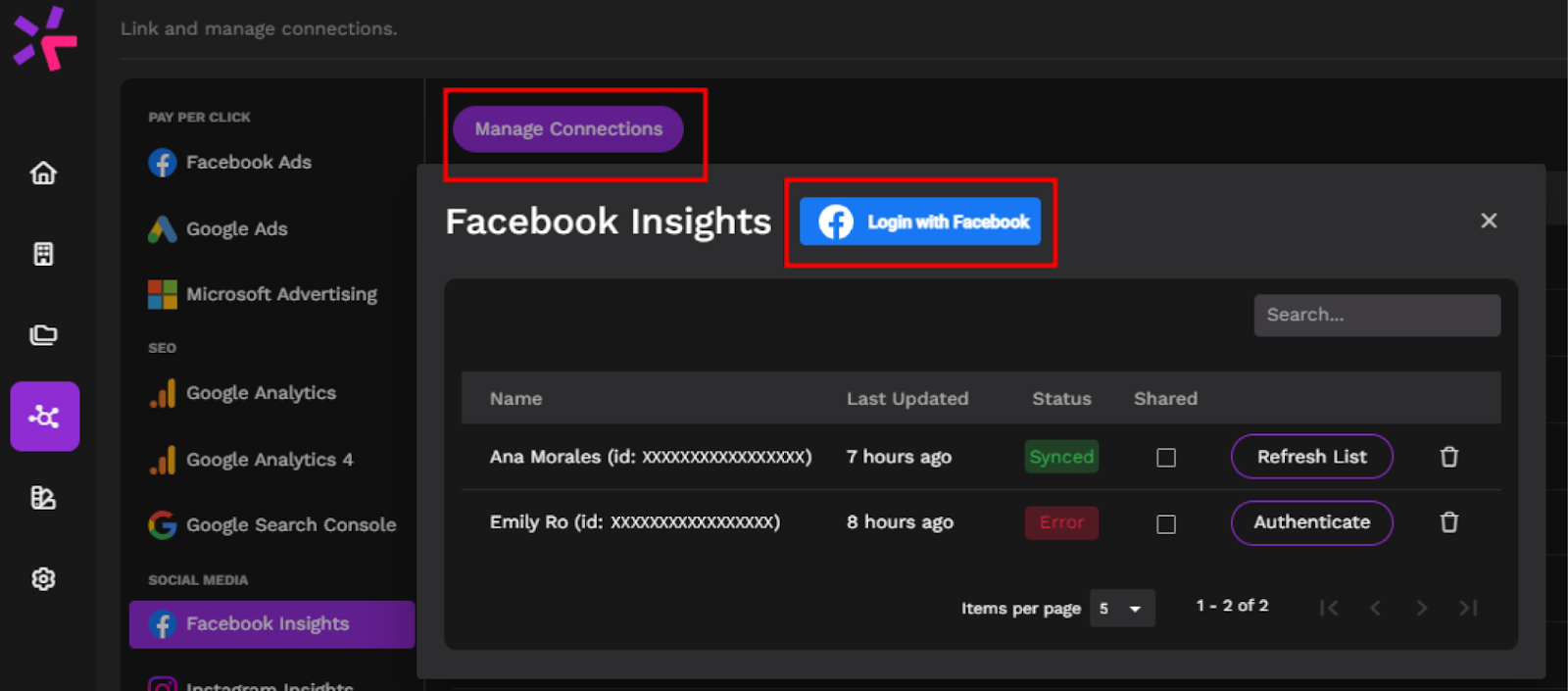This screenshot has height=691, width=1568.
Task: Click the '7 hours ago' cell
Action: point(900,457)
